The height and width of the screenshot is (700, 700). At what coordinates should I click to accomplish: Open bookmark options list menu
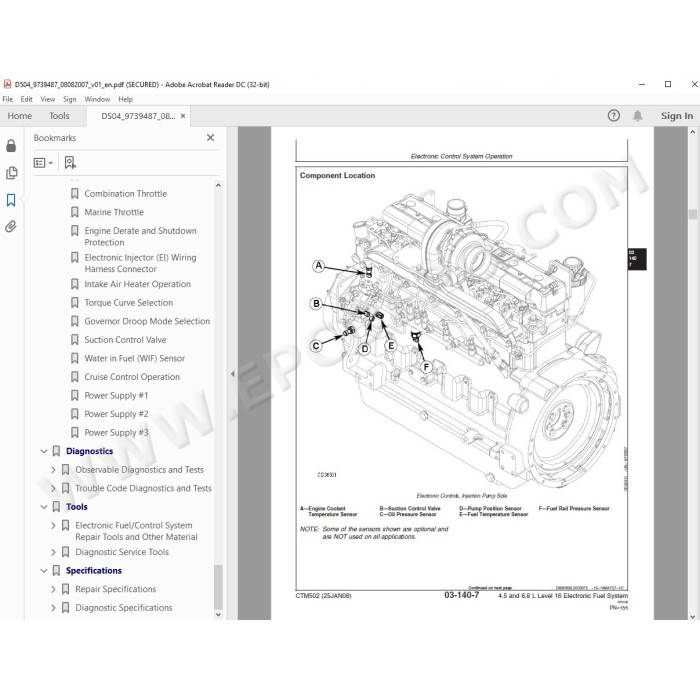point(43,163)
